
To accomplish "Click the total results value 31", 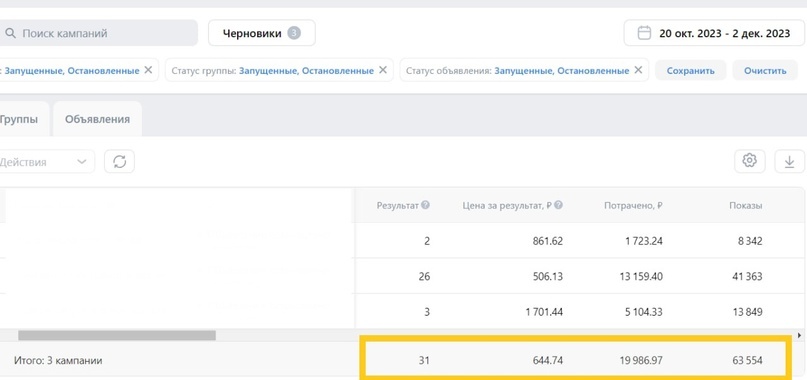I will (424, 360).
